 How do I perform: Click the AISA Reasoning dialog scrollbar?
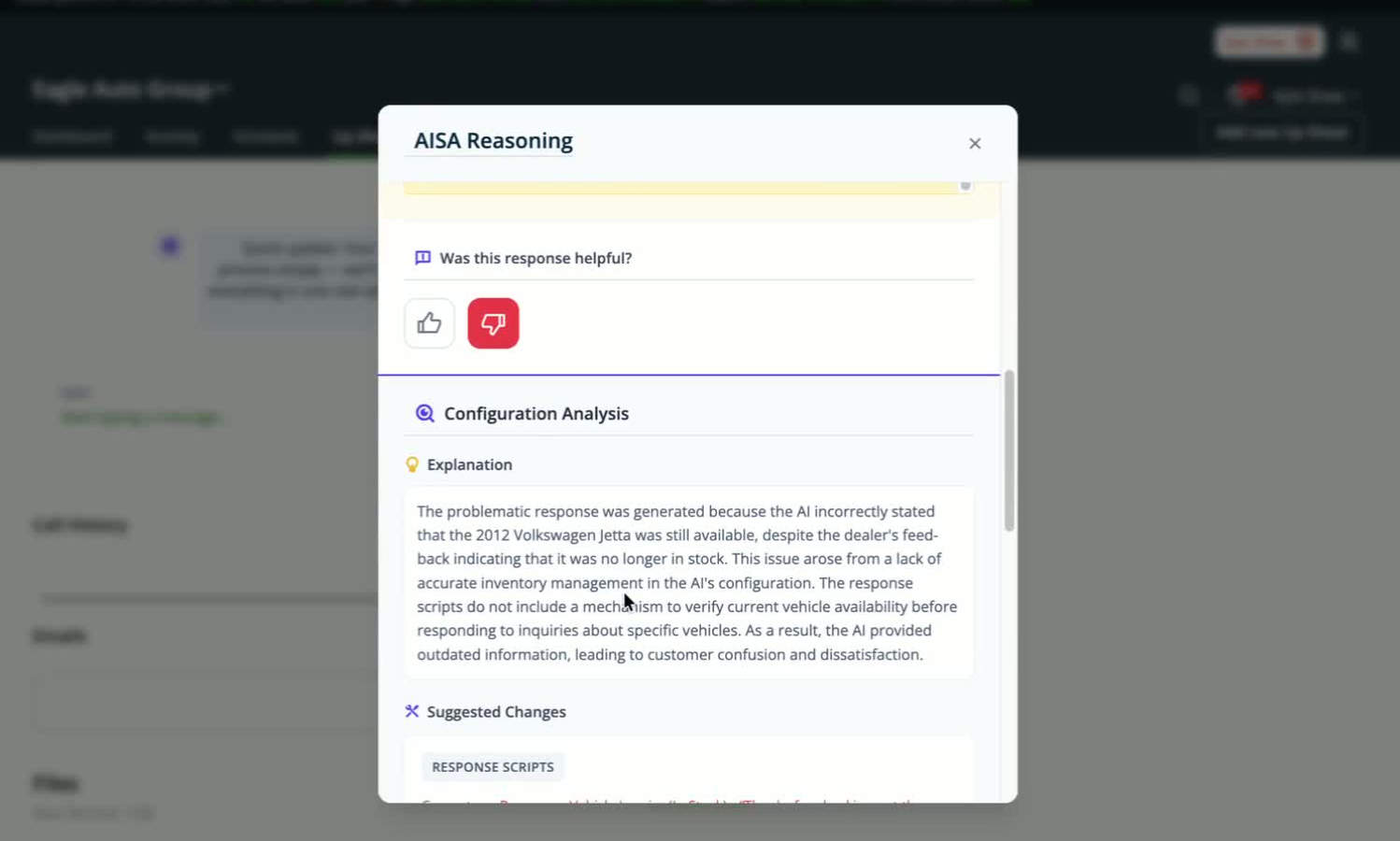[1008, 450]
